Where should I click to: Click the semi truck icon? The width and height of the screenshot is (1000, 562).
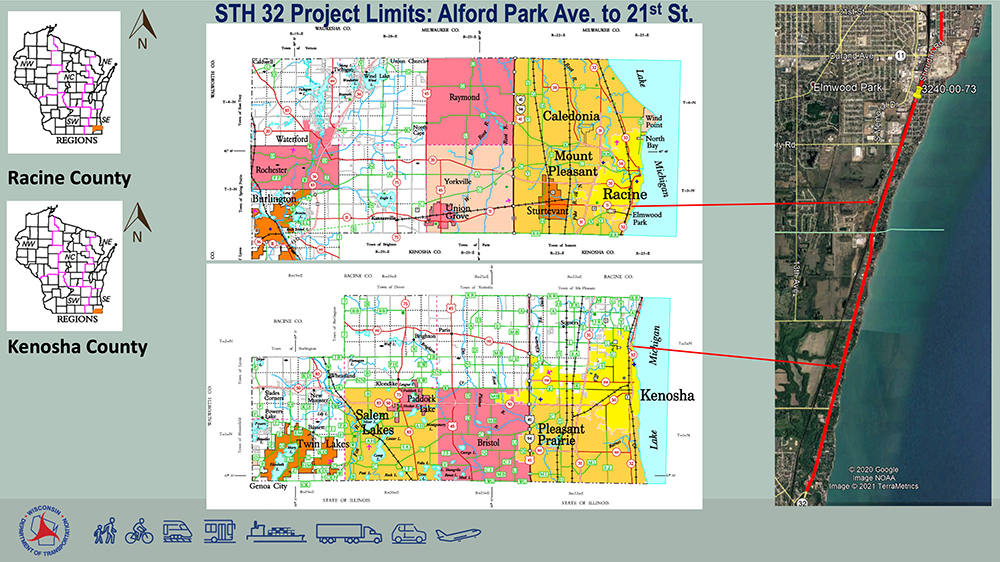(348, 532)
